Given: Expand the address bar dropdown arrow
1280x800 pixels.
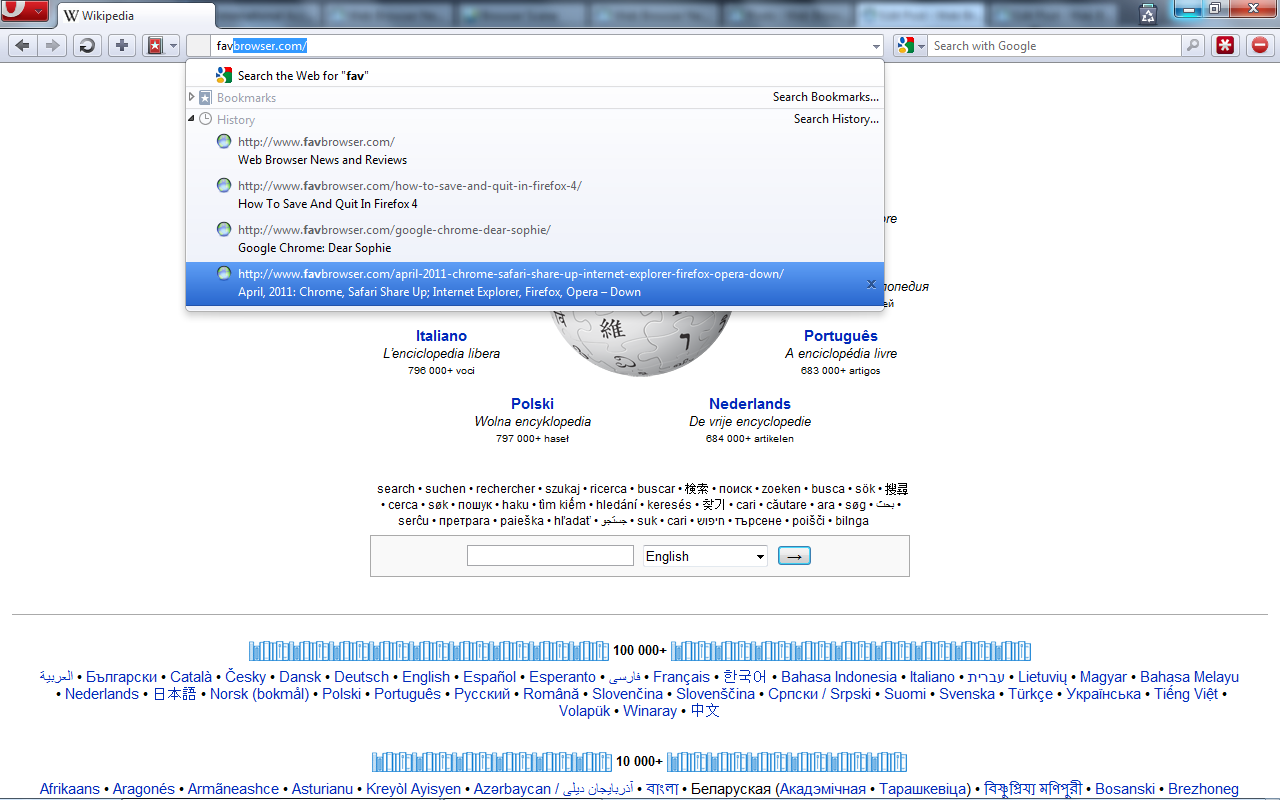Looking at the screenshot, I should (876, 46).
